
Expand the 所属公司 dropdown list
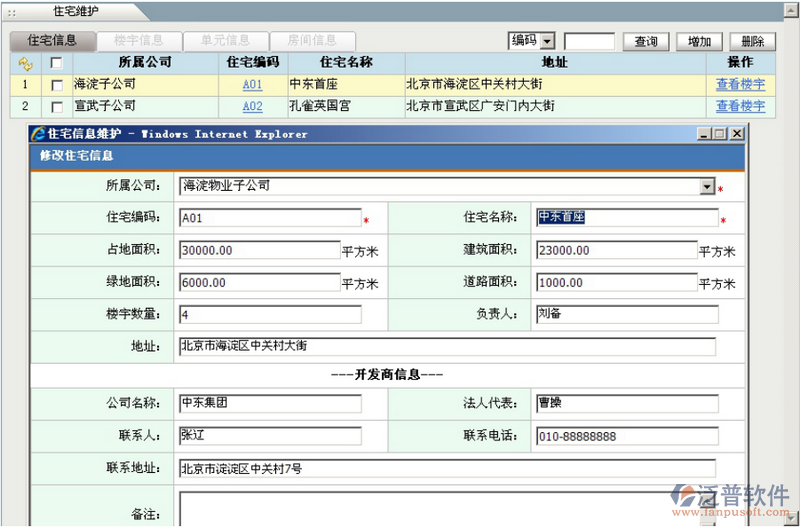707,187
